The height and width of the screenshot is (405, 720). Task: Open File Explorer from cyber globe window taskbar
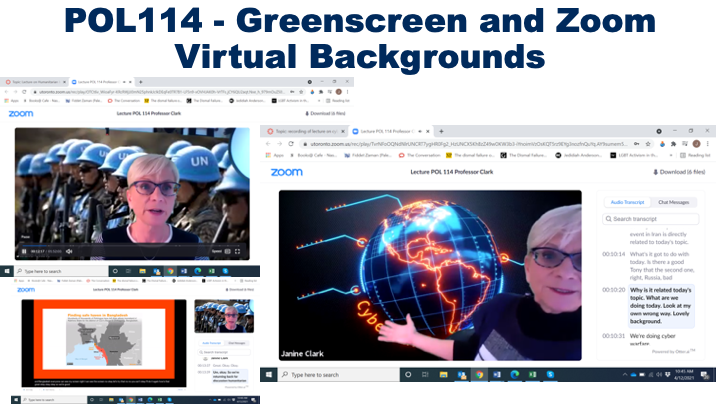click(x=444, y=375)
